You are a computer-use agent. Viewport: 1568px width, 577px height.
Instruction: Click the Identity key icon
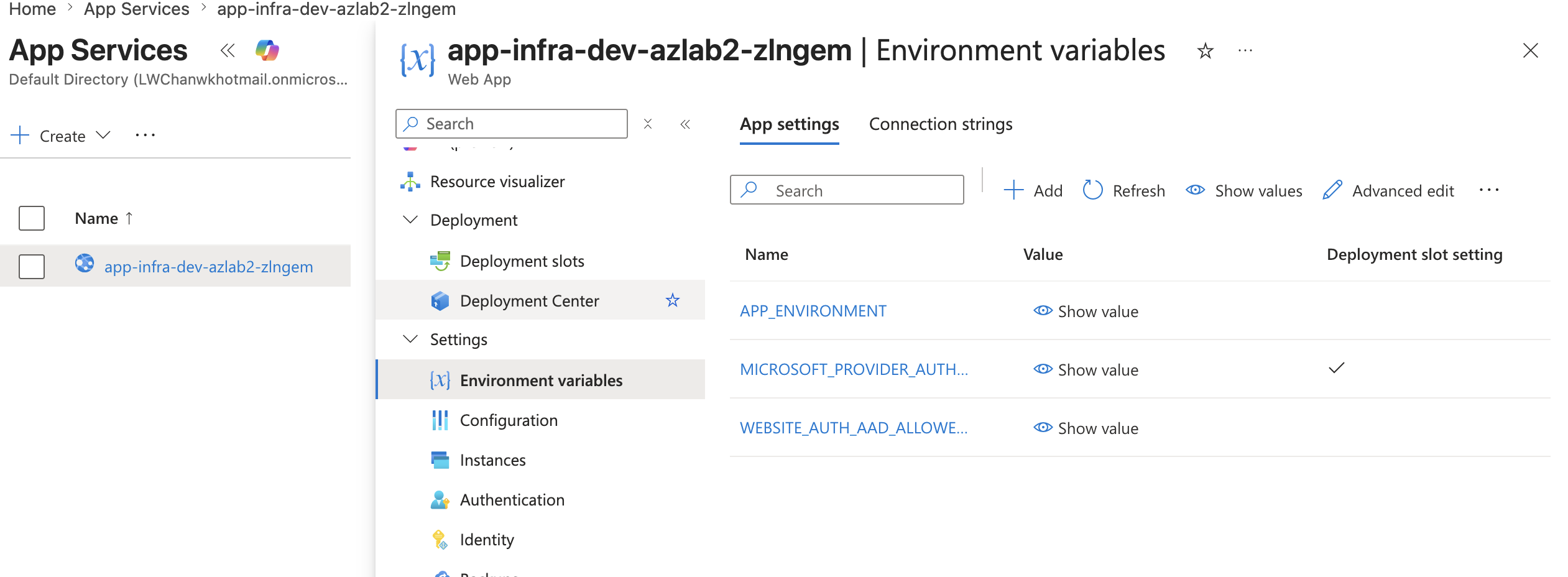(440, 540)
